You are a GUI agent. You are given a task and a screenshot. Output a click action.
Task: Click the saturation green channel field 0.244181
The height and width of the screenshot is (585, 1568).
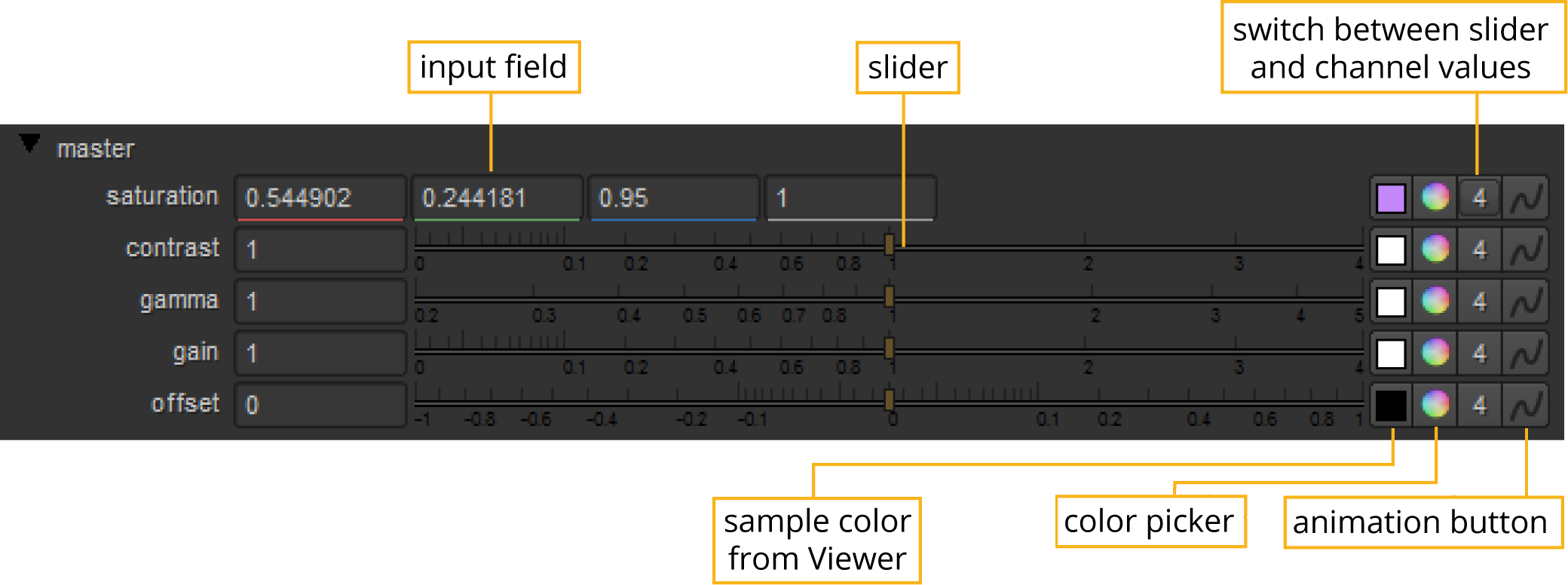coord(496,198)
